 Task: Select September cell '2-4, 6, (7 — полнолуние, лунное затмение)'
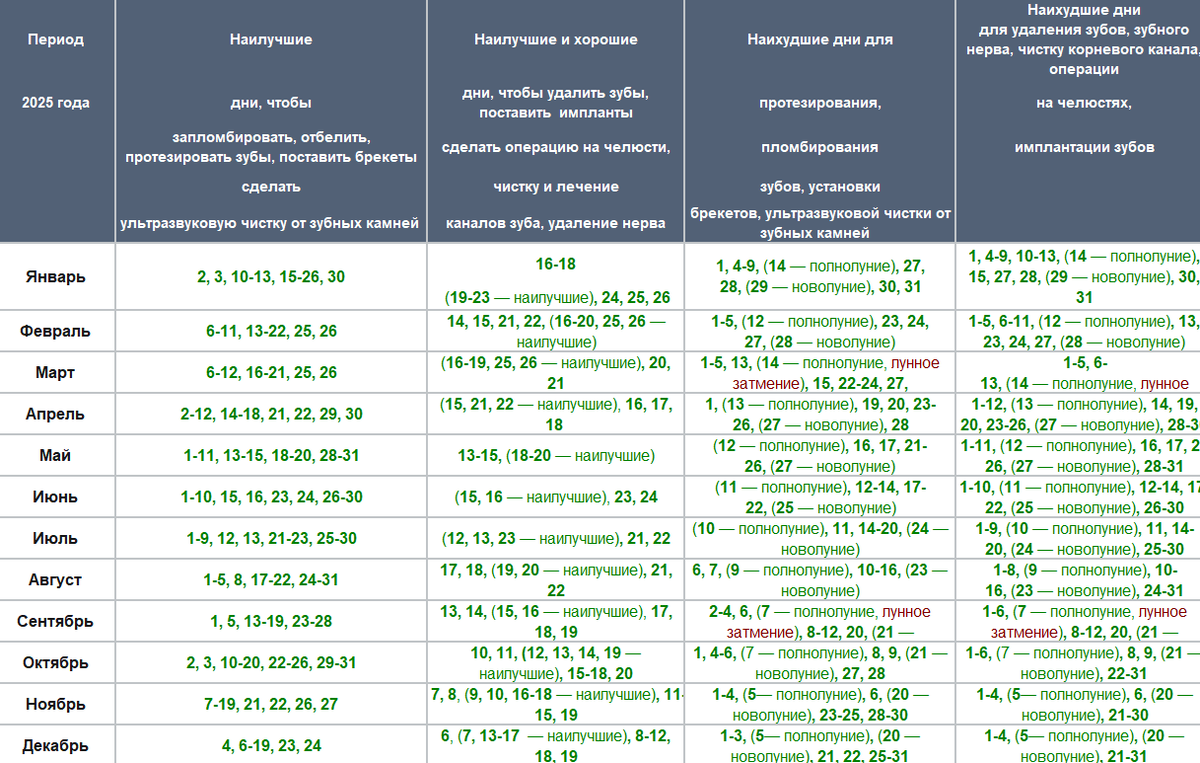(x=819, y=621)
